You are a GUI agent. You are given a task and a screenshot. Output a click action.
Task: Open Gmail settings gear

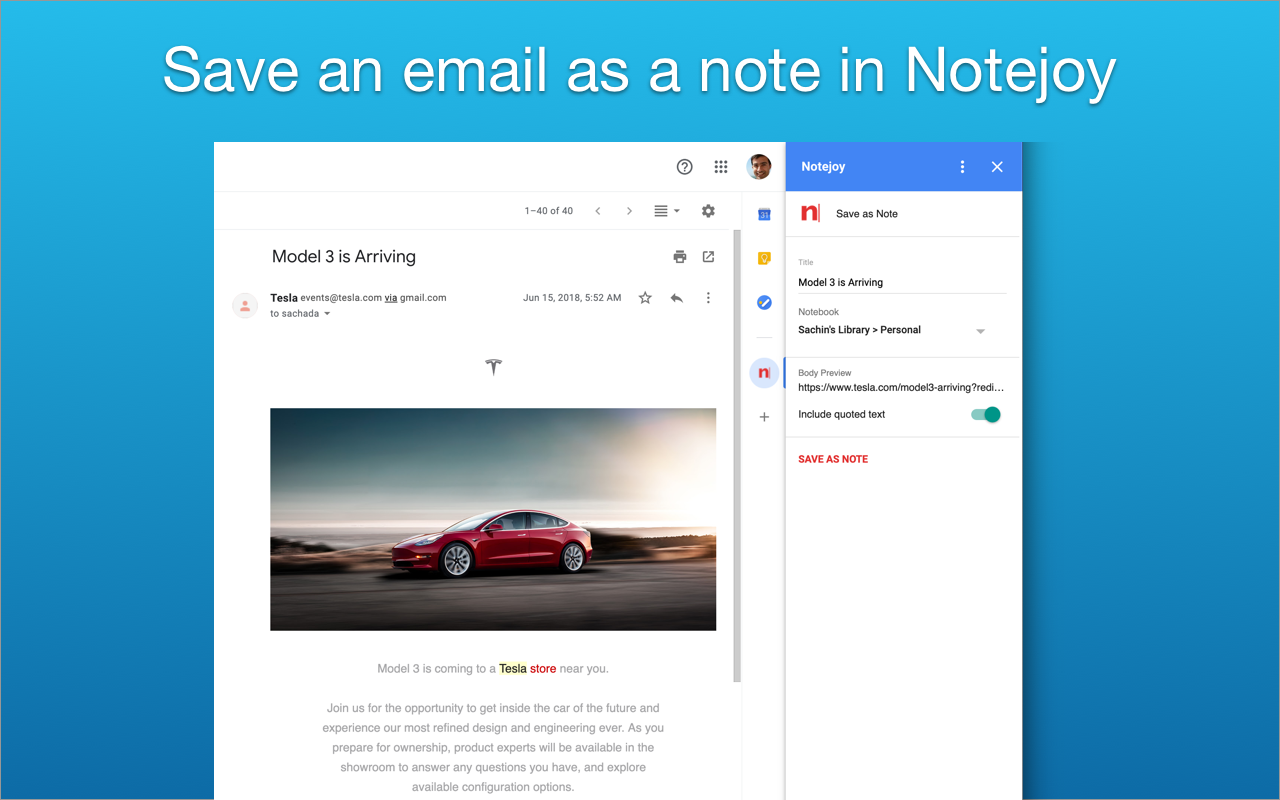point(708,211)
